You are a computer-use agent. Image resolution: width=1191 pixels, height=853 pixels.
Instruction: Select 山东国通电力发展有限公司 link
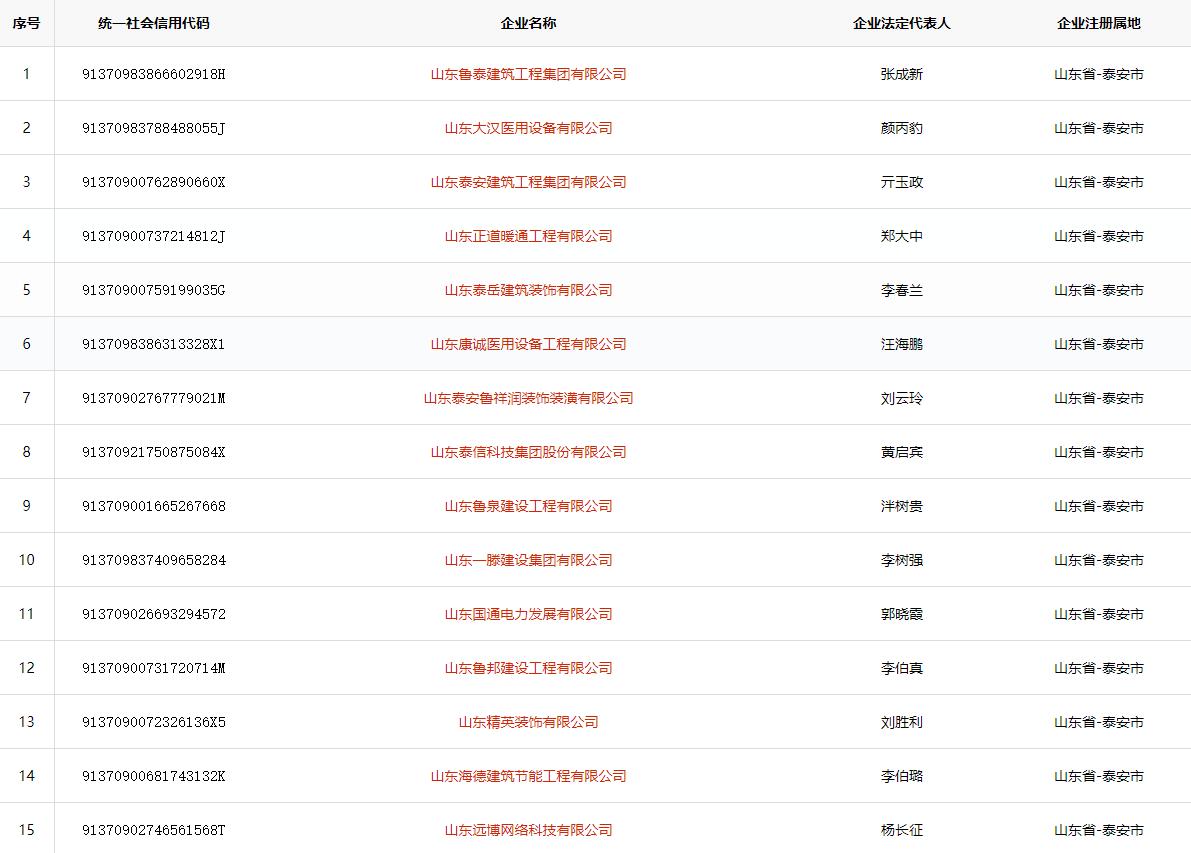[528, 614]
